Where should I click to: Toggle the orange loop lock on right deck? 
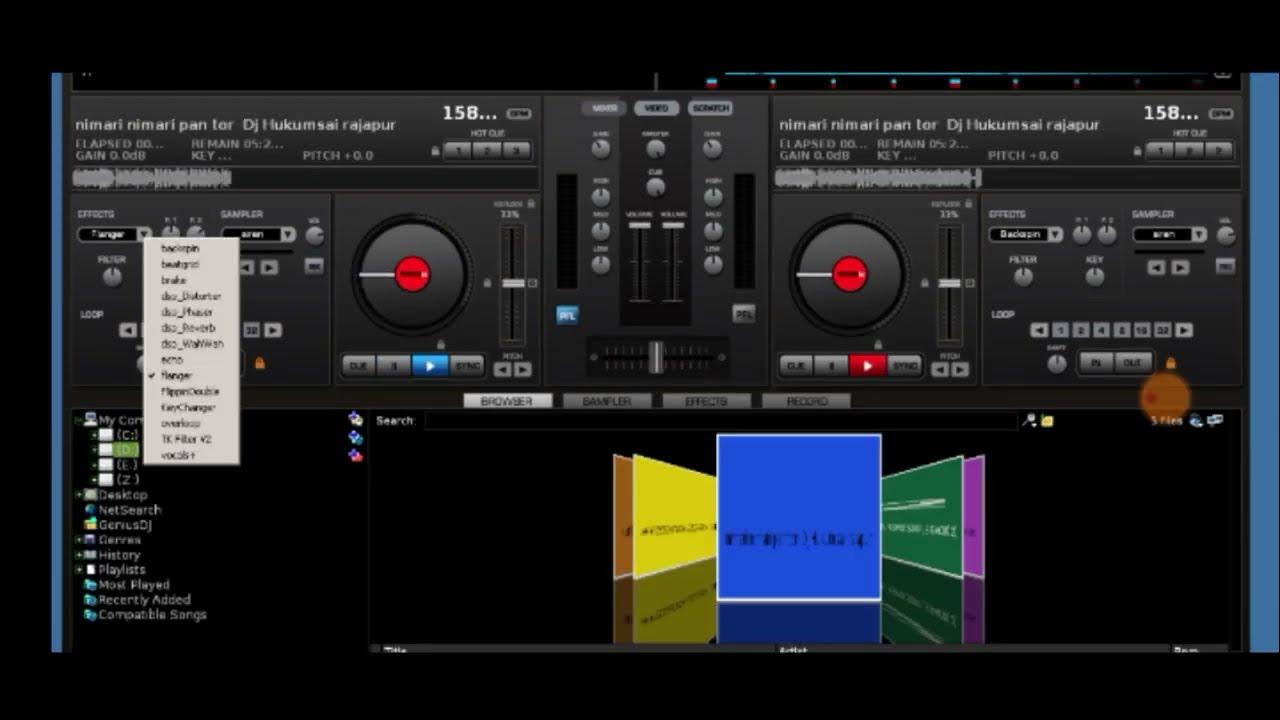click(x=1171, y=364)
